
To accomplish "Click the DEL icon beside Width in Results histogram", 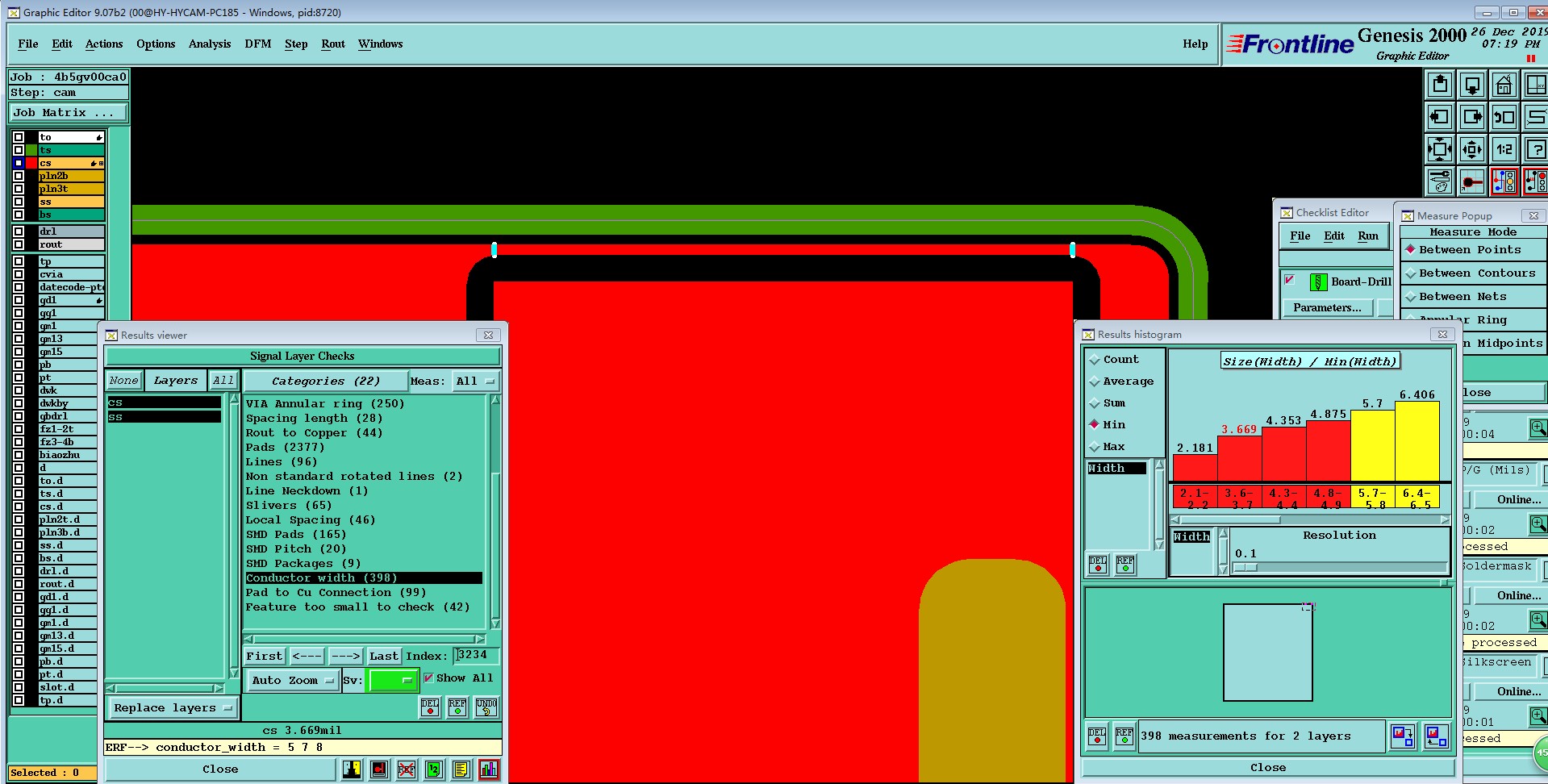I will pos(1098,565).
